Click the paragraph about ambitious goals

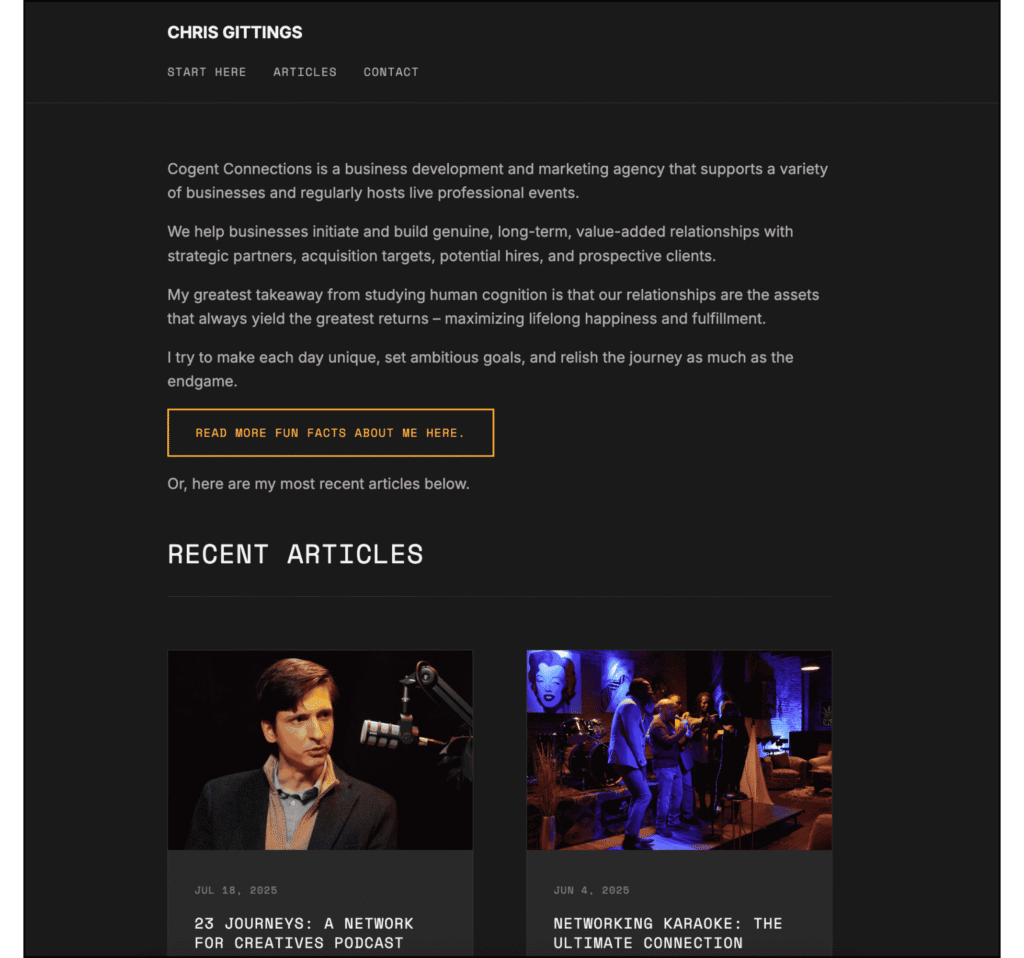tap(480, 369)
